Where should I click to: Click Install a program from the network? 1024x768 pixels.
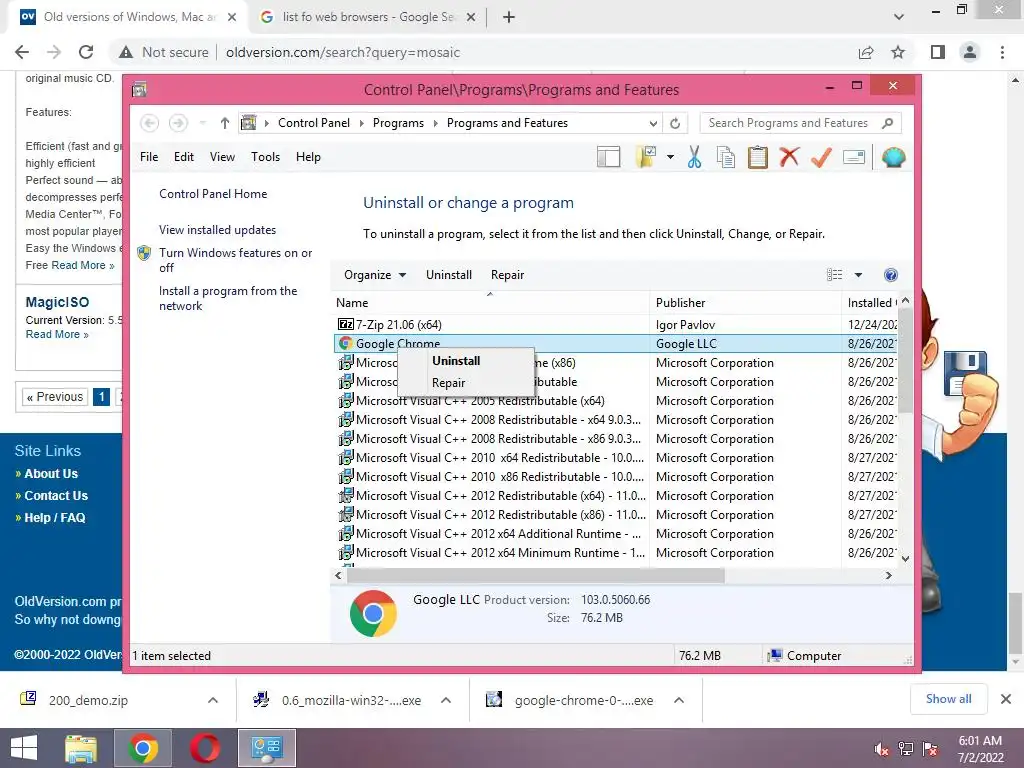pos(228,298)
